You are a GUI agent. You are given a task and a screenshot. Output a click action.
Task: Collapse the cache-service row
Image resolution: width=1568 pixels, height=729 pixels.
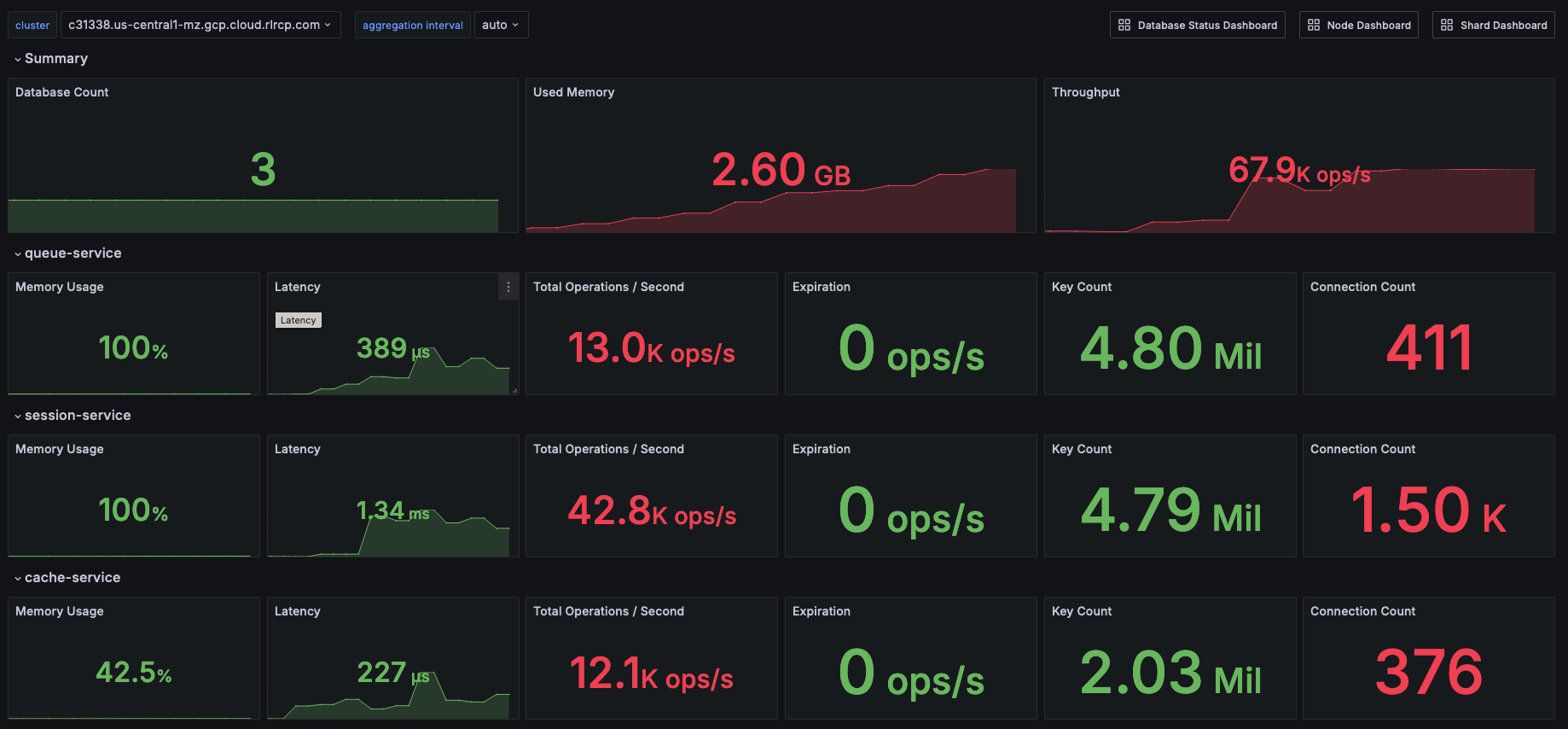coord(18,578)
